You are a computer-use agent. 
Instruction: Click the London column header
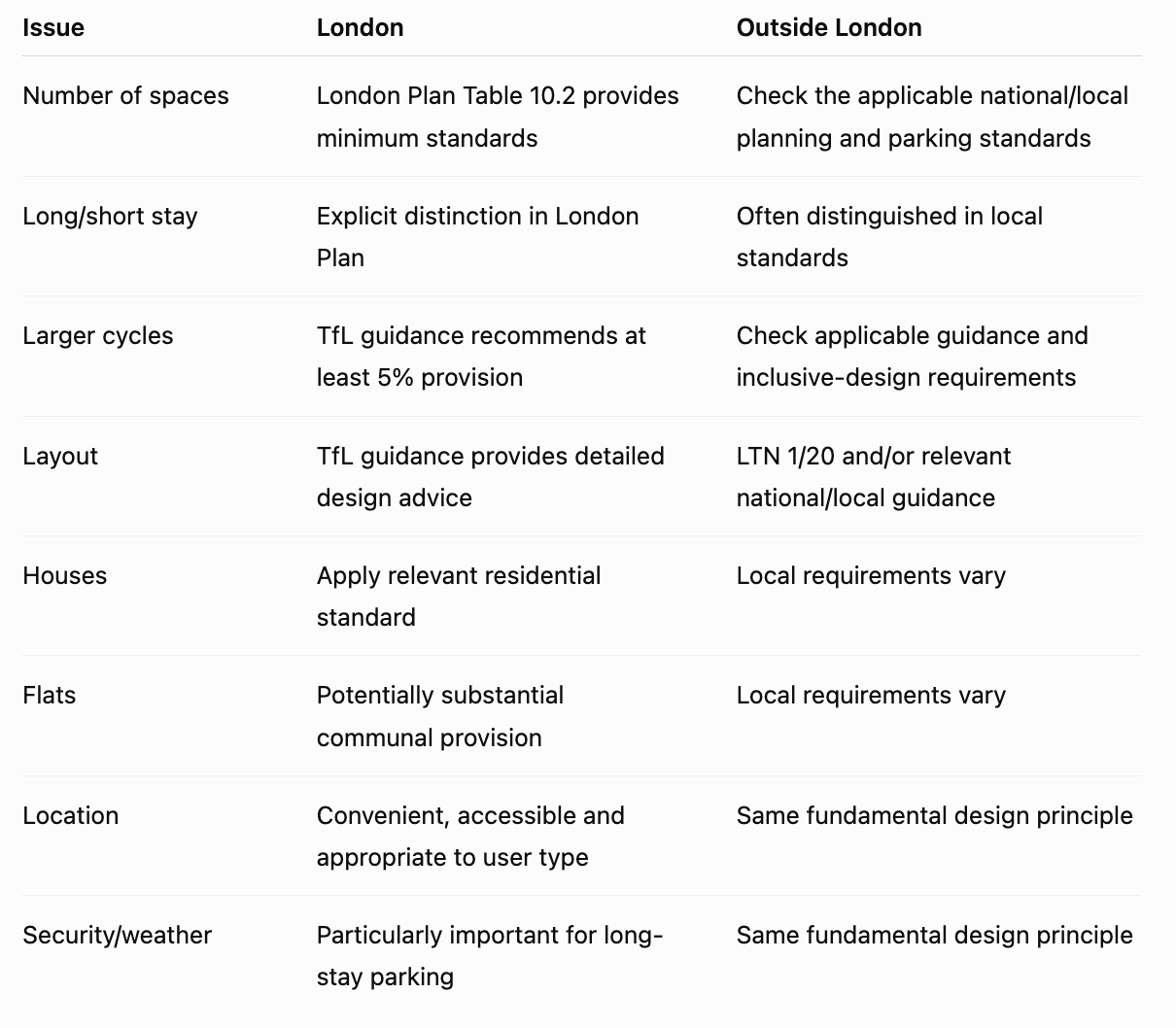pyautogui.click(x=360, y=27)
